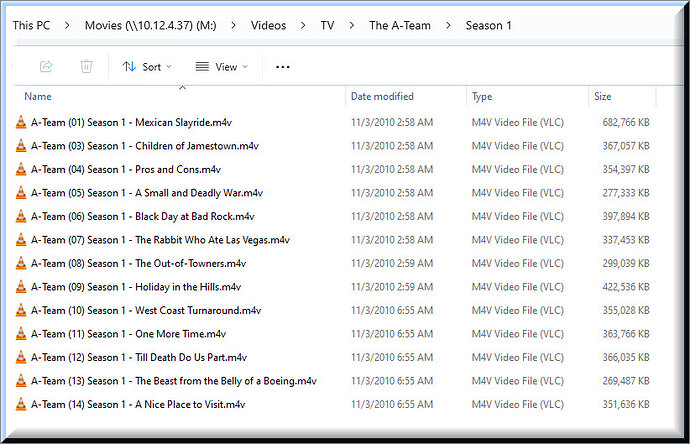The height and width of the screenshot is (444, 690).
Task: Sort by Type column header
Action: pyautogui.click(x=482, y=96)
